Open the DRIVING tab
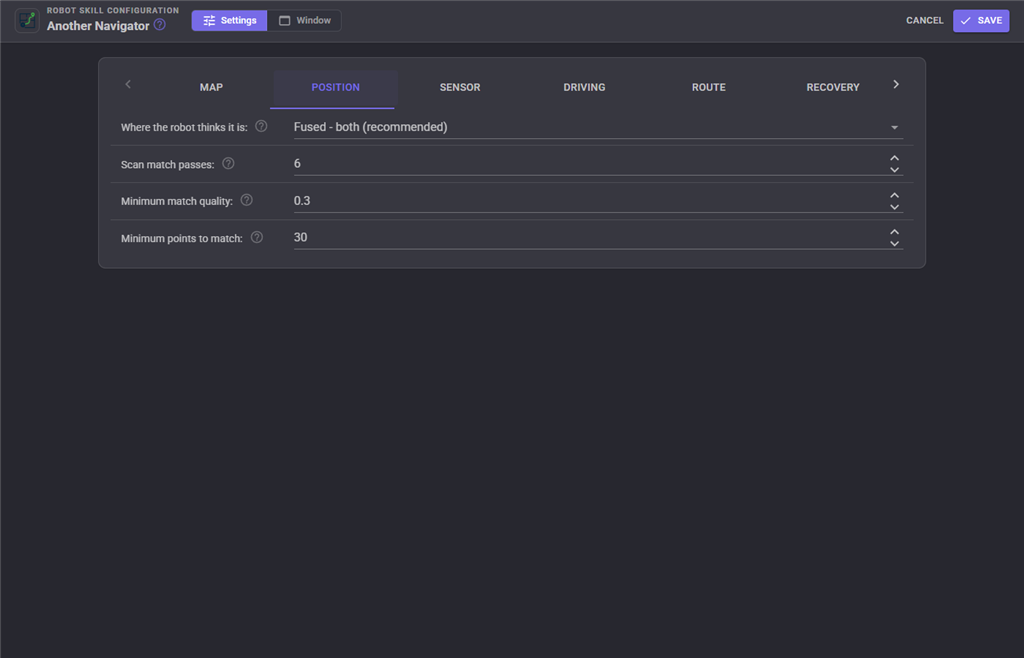The image size is (1024, 658). (584, 87)
